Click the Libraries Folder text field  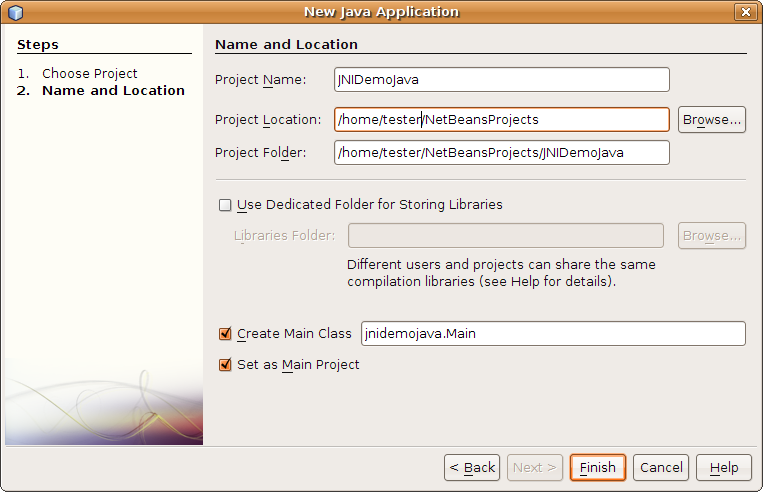pos(505,236)
